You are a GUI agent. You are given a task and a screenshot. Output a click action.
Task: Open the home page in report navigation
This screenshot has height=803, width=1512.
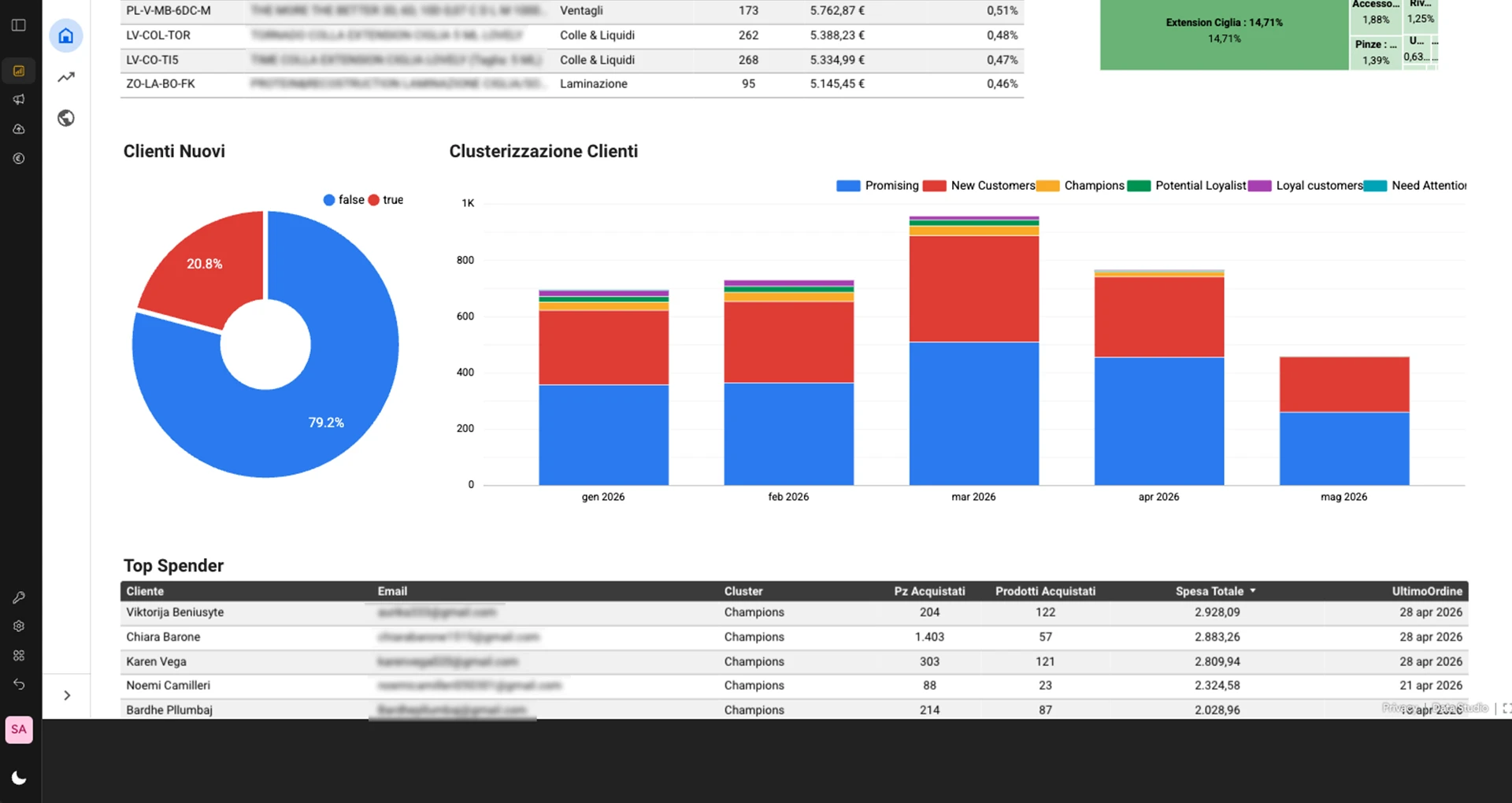coord(66,36)
